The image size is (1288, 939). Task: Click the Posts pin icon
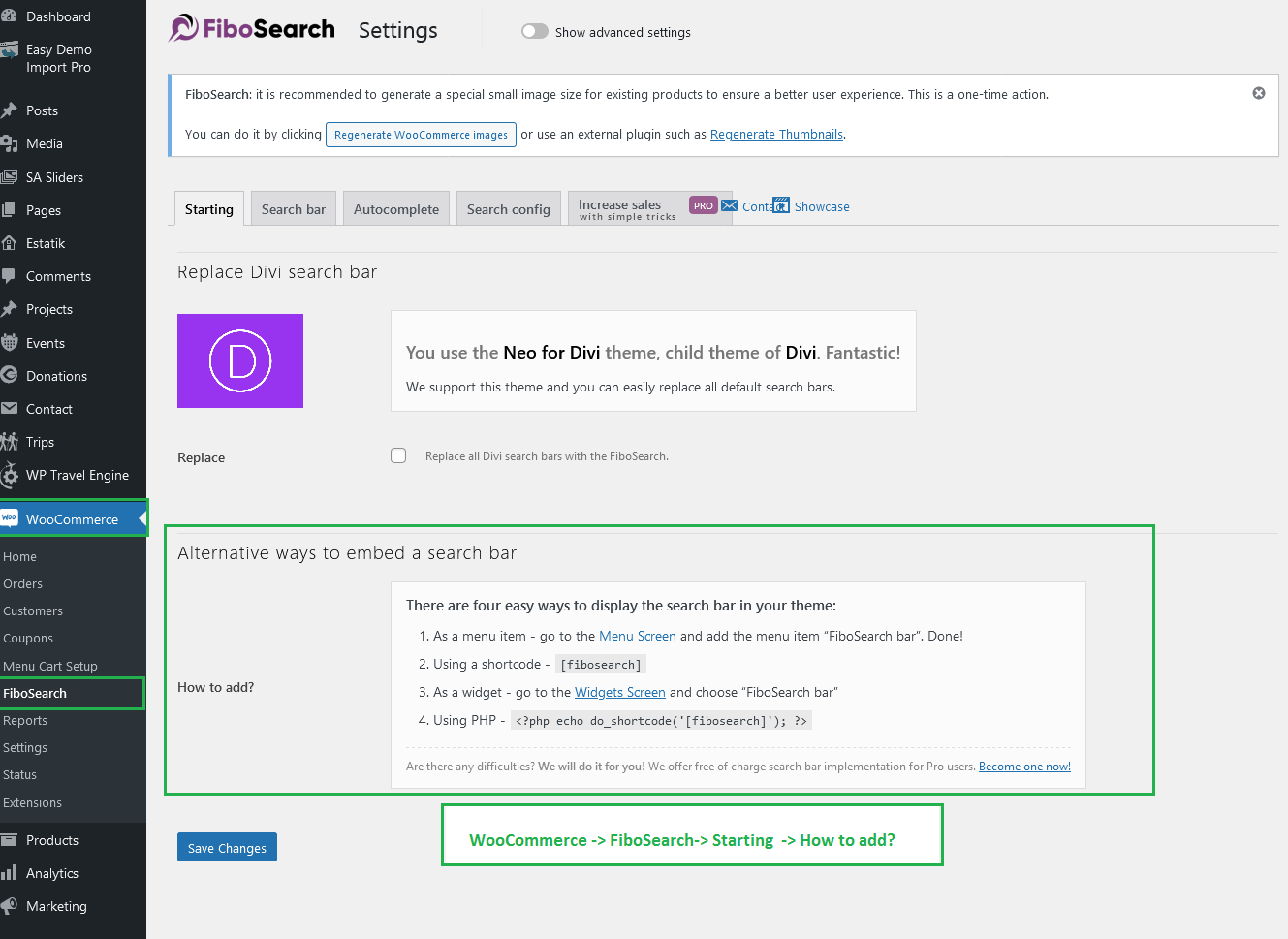click(9, 110)
